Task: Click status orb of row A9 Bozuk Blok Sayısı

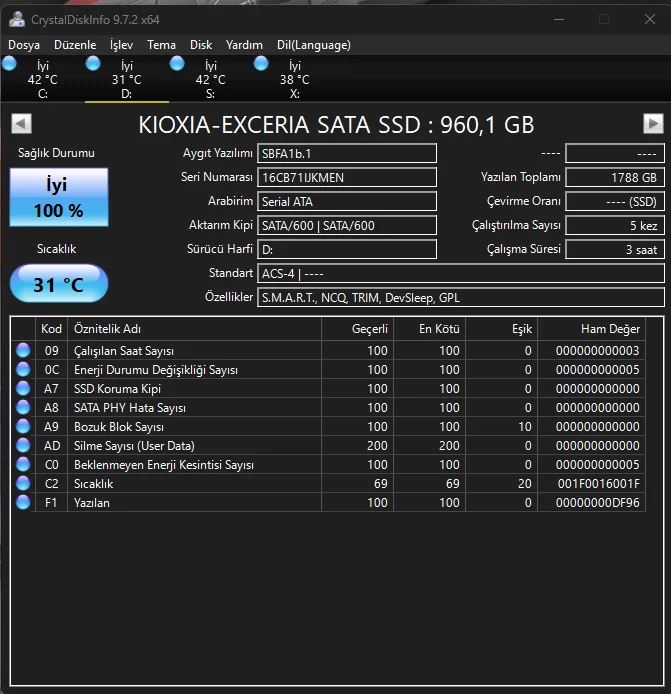Action: (x=23, y=426)
